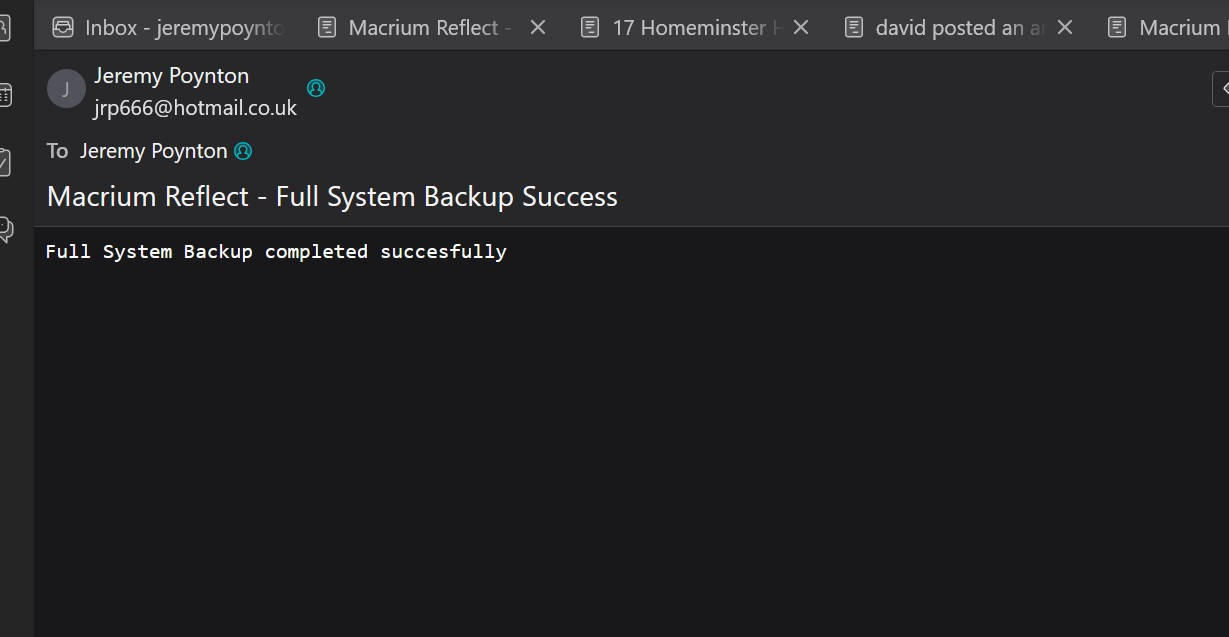
Task: Open the Tasks sidebar icon
Action: click(5, 162)
